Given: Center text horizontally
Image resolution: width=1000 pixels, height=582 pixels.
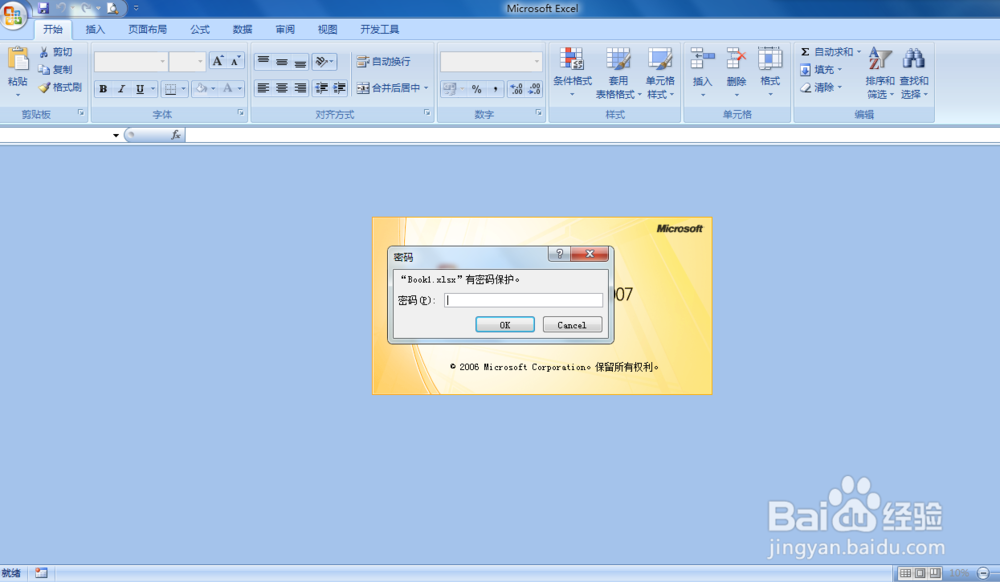Looking at the screenshot, I should click(x=282, y=88).
